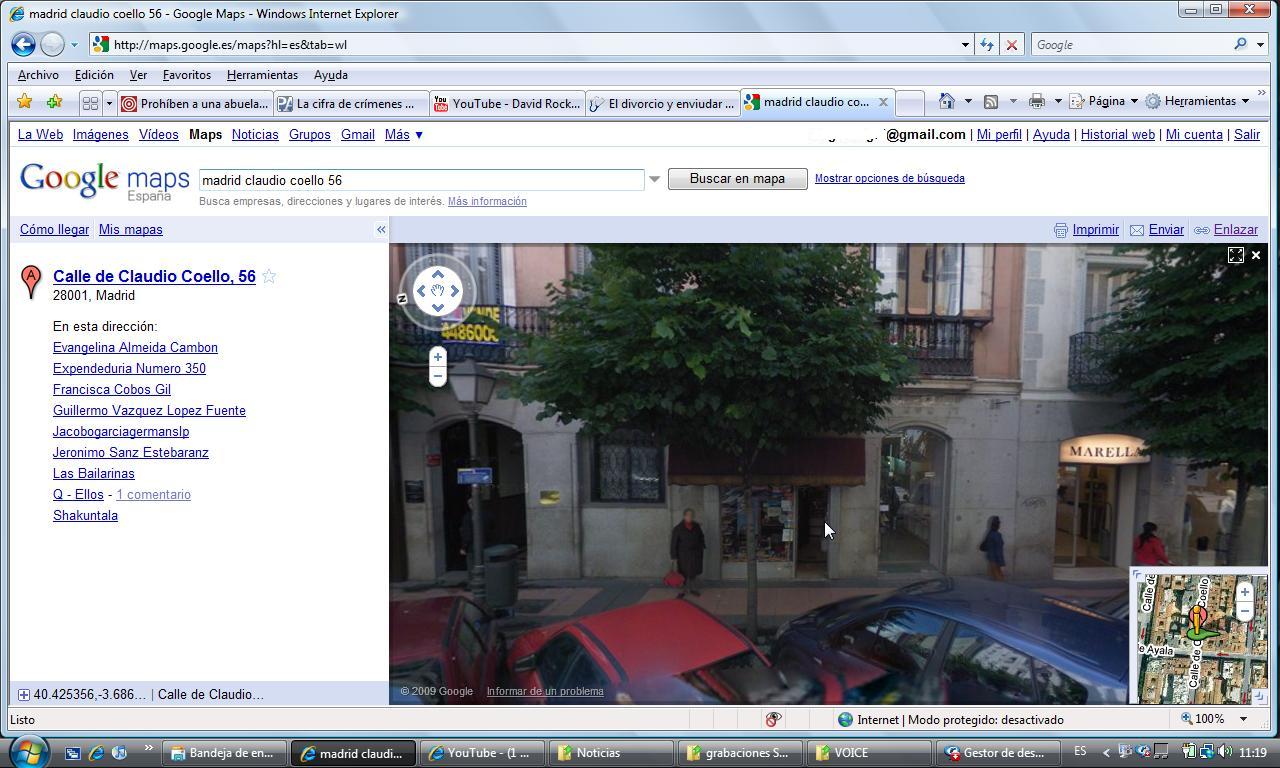The image size is (1280, 768).
Task: Open the address bar history dropdown
Action: coord(965,44)
